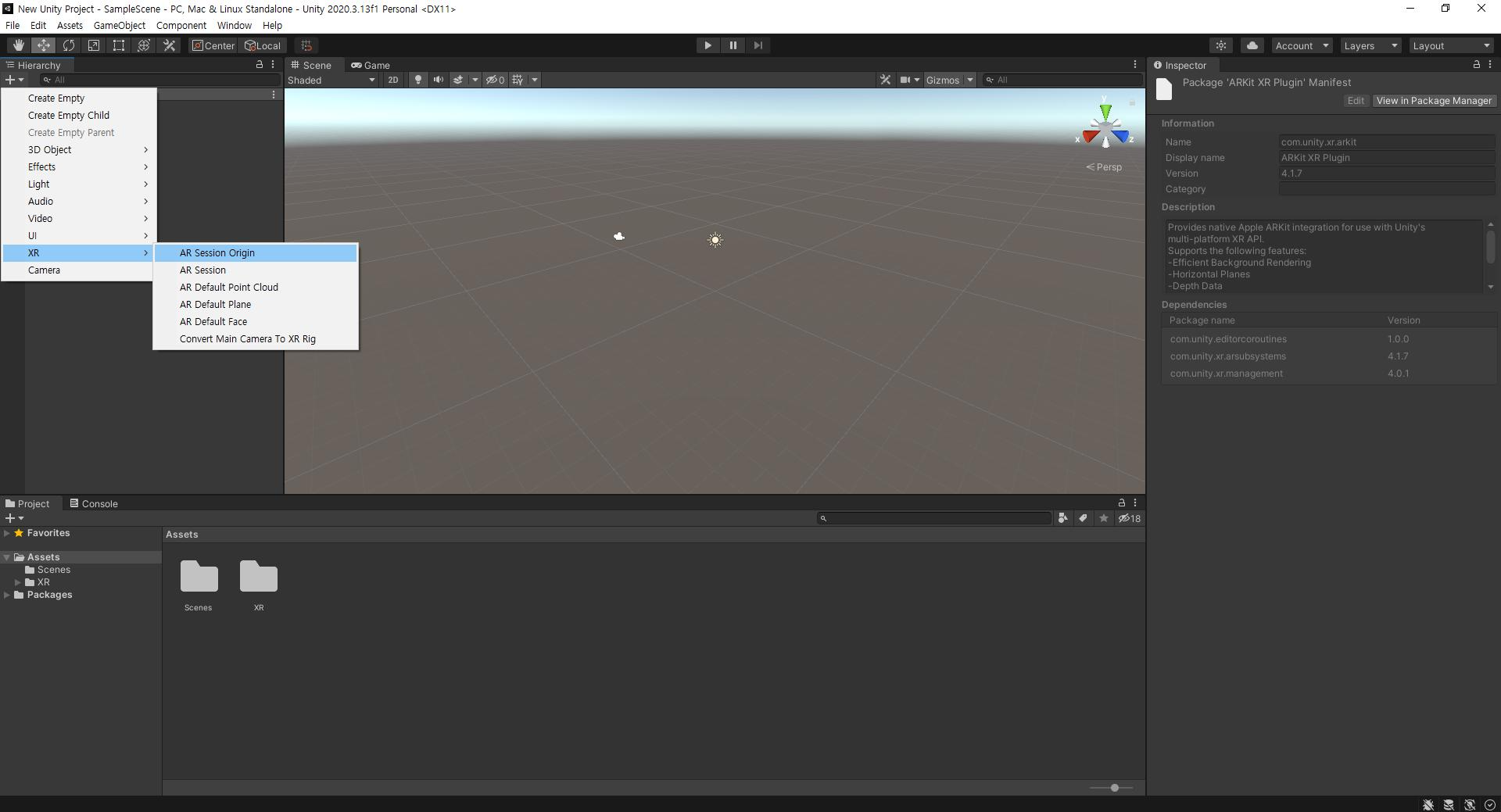The image size is (1501, 812).
Task: Toggle scene effects like skybox
Action: pyautogui.click(x=459, y=80)
